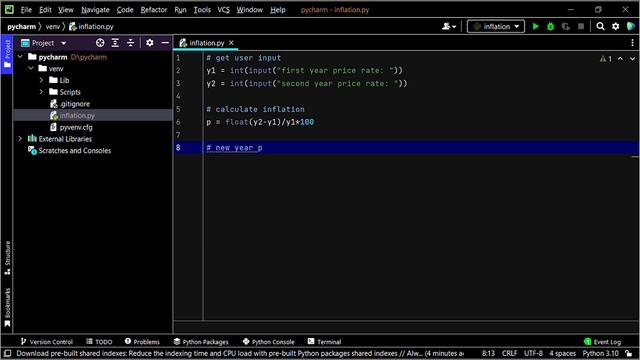Open the JetBrains Toolbox icon at toolbar end

pos(631,27)
